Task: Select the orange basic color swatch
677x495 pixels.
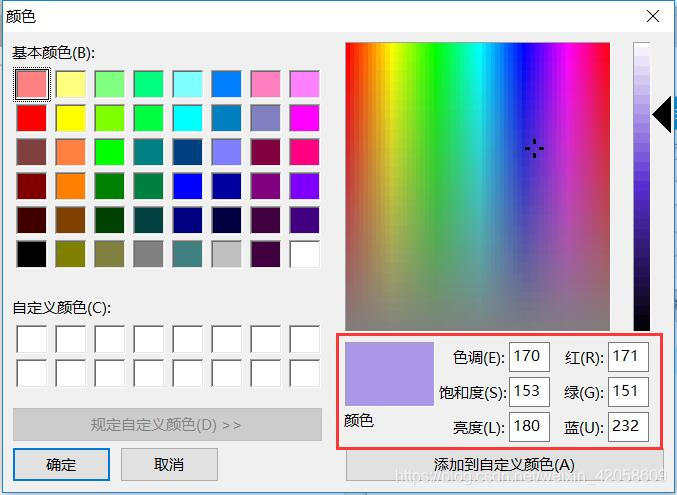Action: point(71,186)
